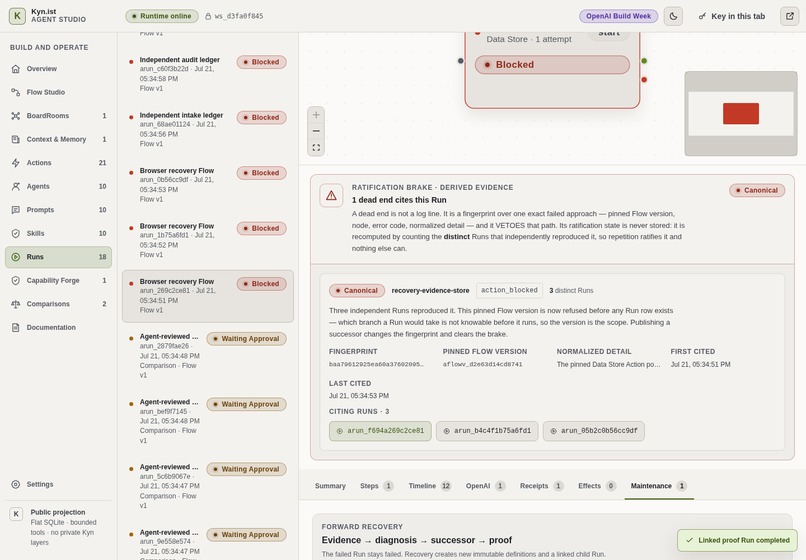Zoom out the flow canvas

[x=316, y=131]
